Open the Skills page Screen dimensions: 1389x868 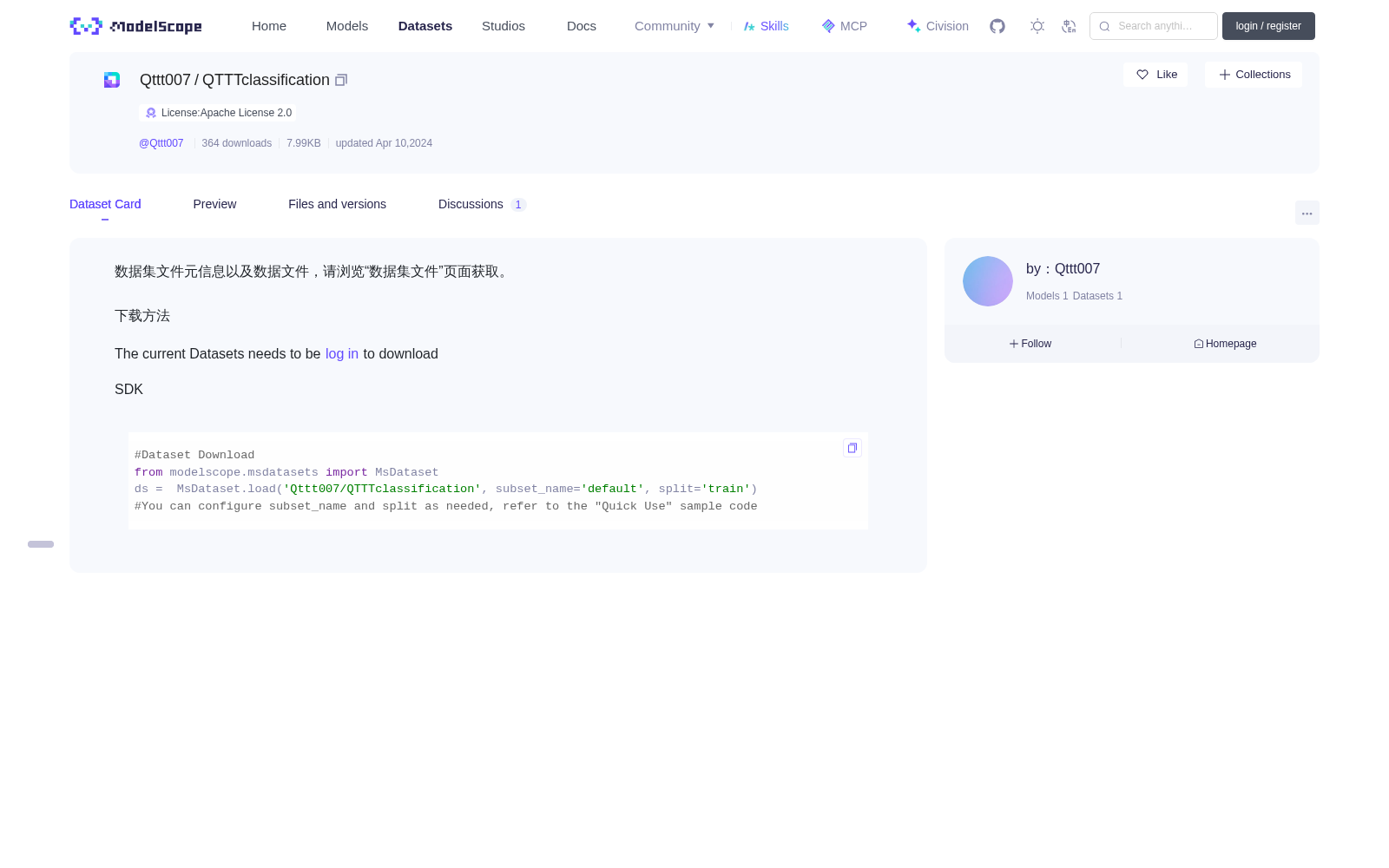point(767,26)
